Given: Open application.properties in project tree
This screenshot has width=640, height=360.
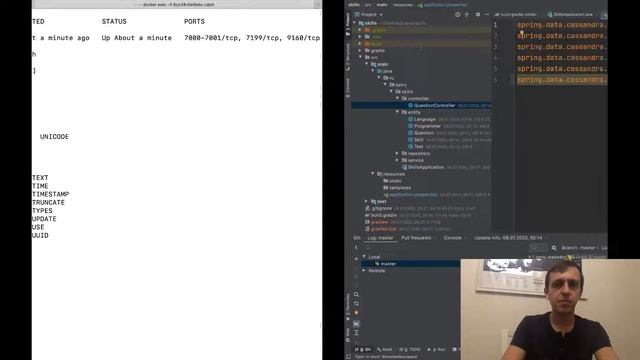Looking at the screenshot, I should coord(413,195).
